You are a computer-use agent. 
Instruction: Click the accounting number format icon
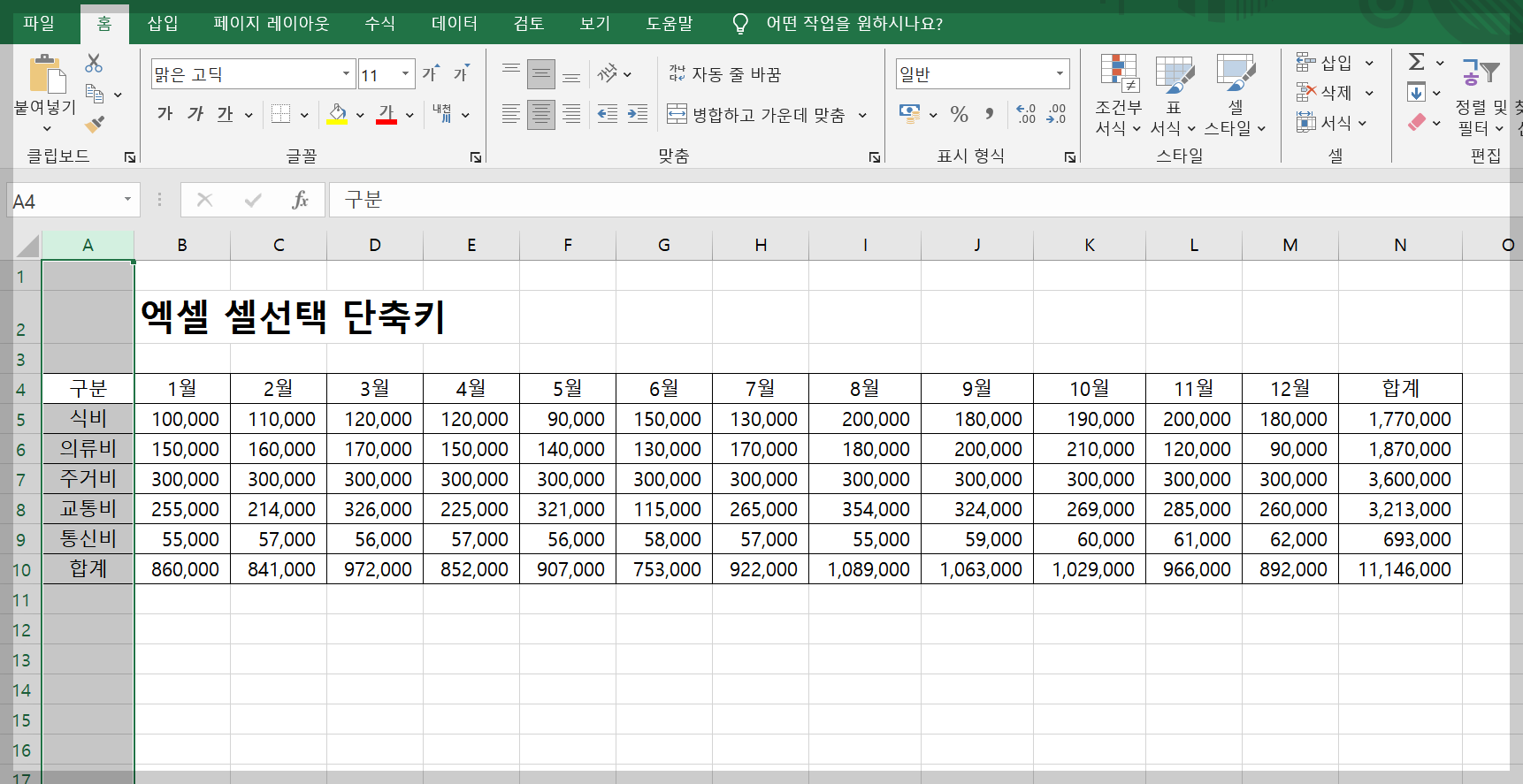pyautogui.click(x=909, y=113)
